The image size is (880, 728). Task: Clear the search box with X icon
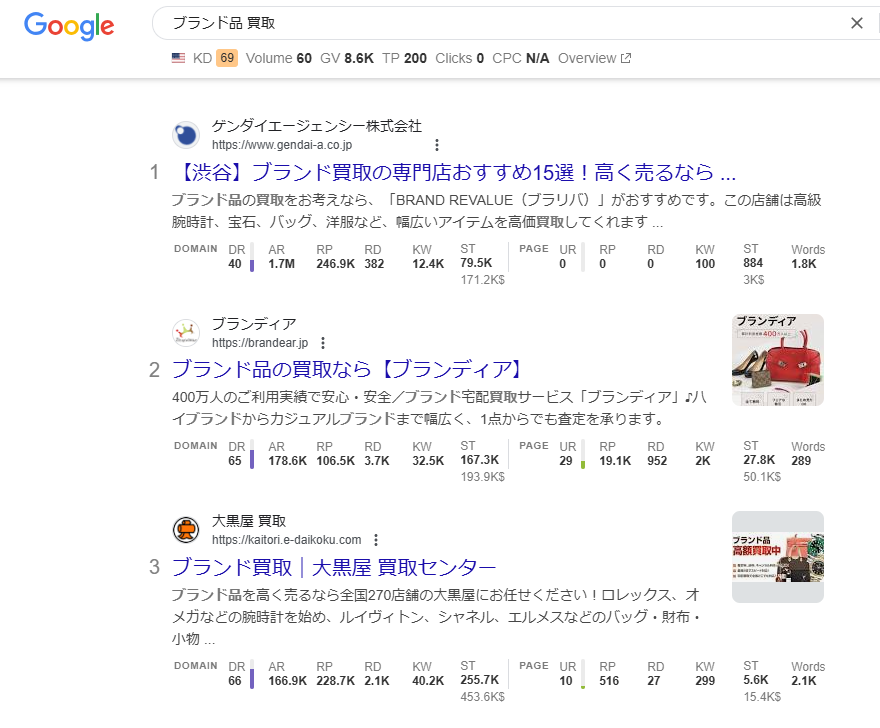click(x=856, y=23)
